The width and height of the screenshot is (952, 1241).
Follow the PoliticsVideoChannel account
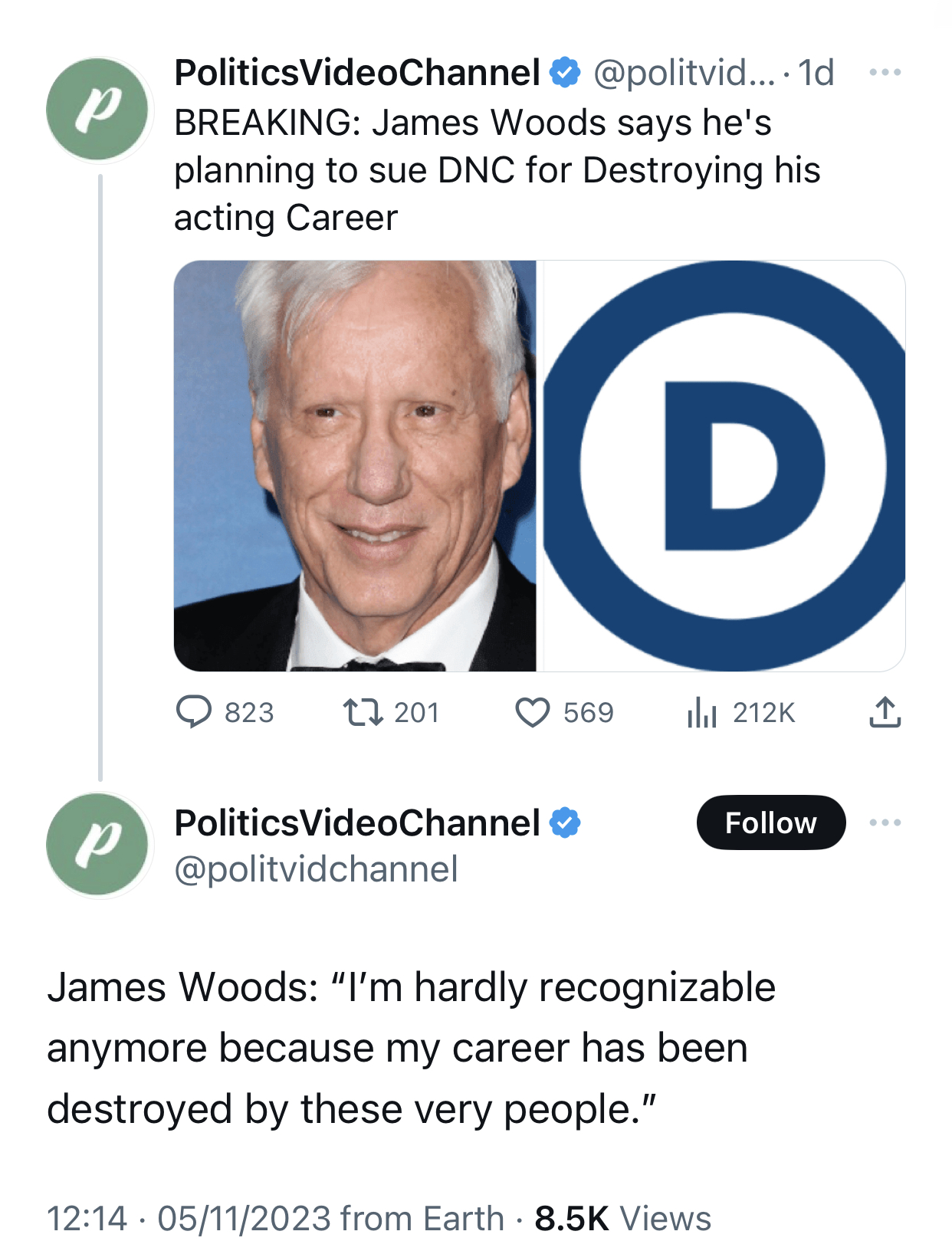pos(770,823)
